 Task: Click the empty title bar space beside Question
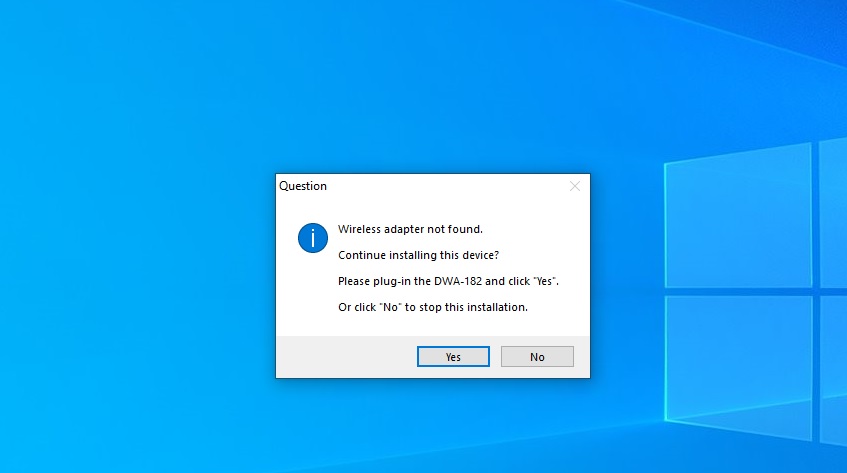pos(446,186)
